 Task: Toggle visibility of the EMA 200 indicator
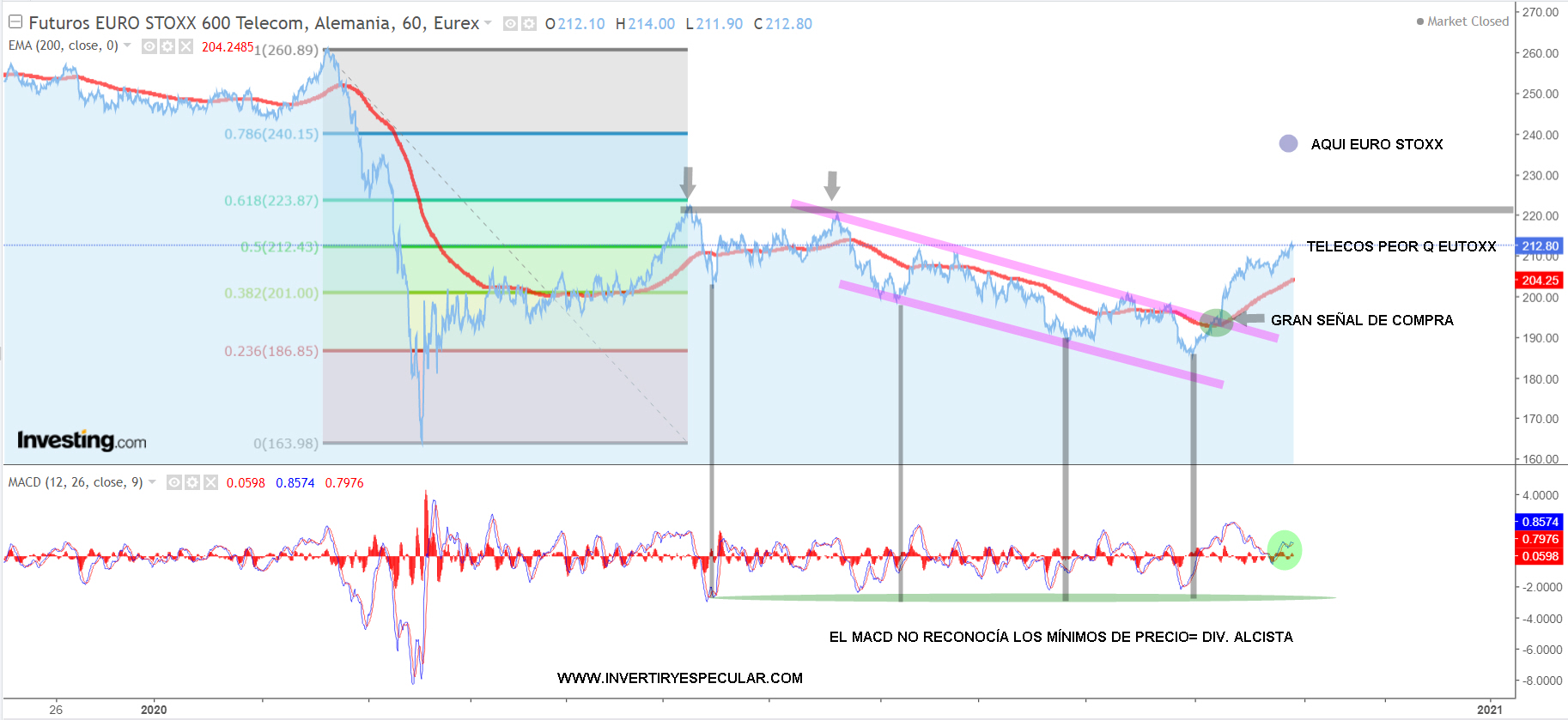coord(149,46)
